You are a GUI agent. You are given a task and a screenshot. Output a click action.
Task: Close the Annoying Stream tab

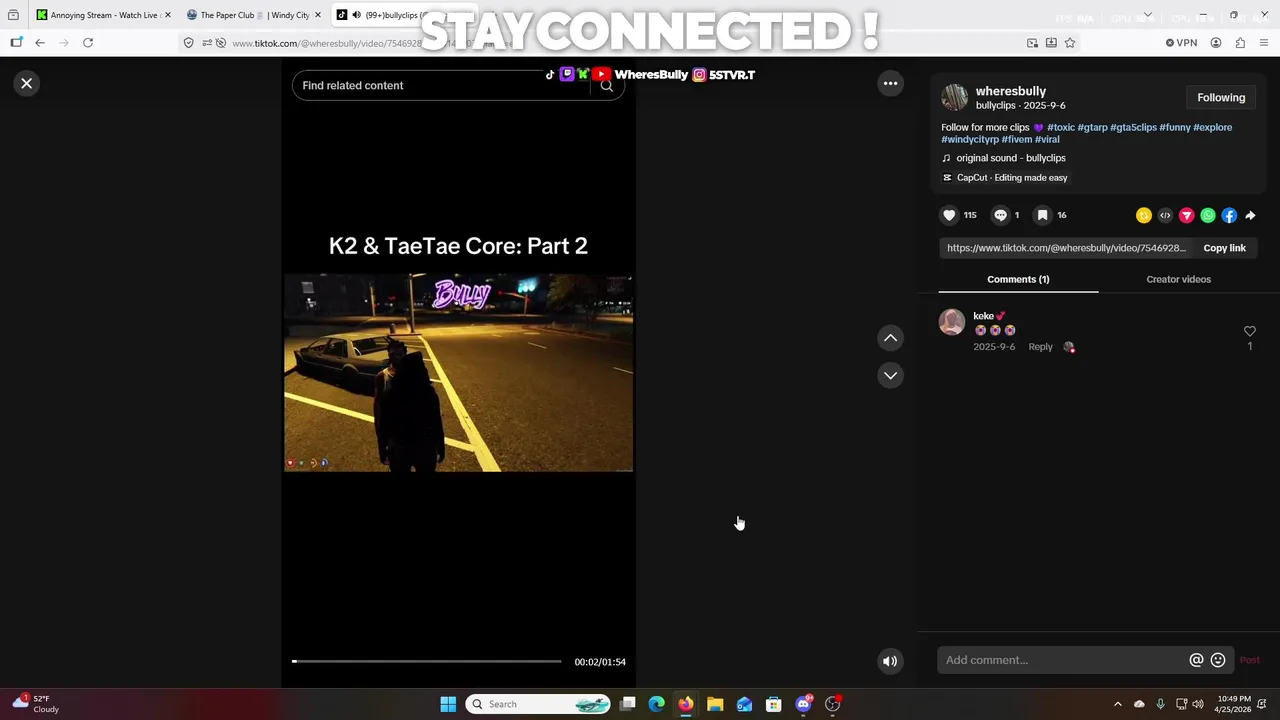(x=167, y=15)
